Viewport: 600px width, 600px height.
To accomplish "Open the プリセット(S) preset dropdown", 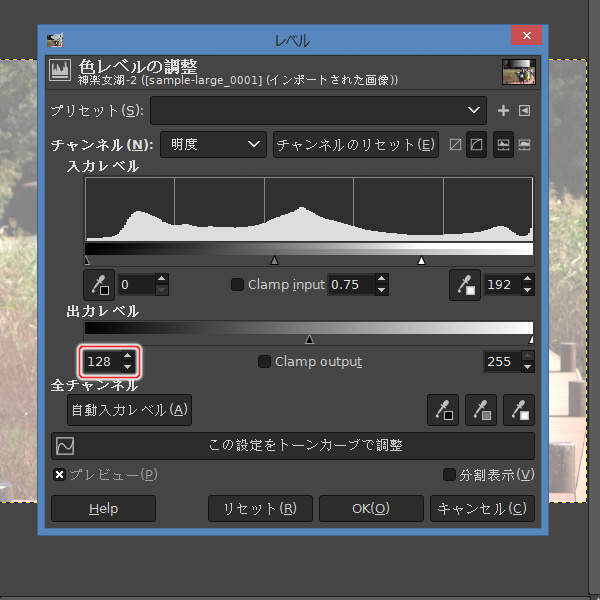I will 318,111.
